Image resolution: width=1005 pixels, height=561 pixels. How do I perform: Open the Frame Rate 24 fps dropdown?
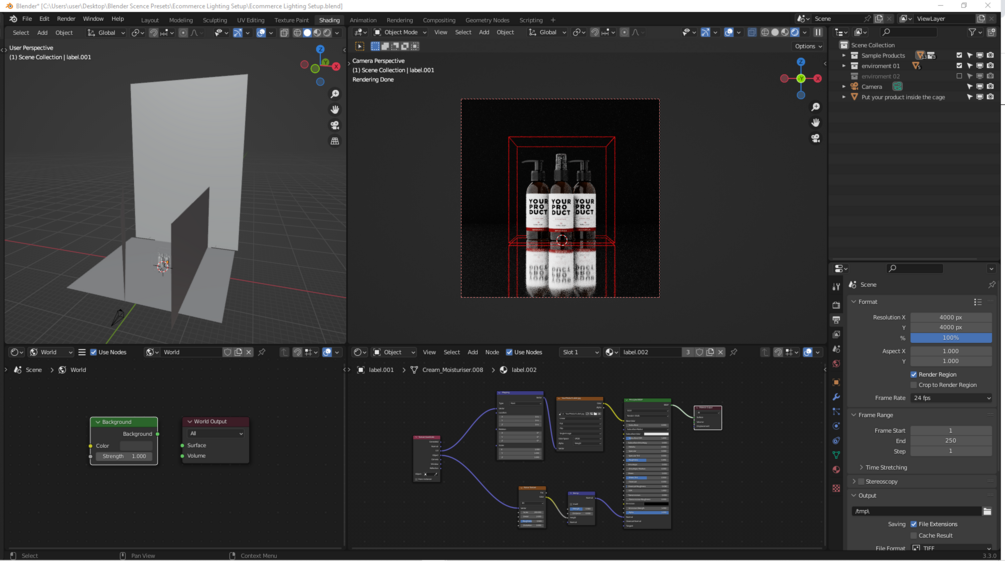(x=950, y=398)
